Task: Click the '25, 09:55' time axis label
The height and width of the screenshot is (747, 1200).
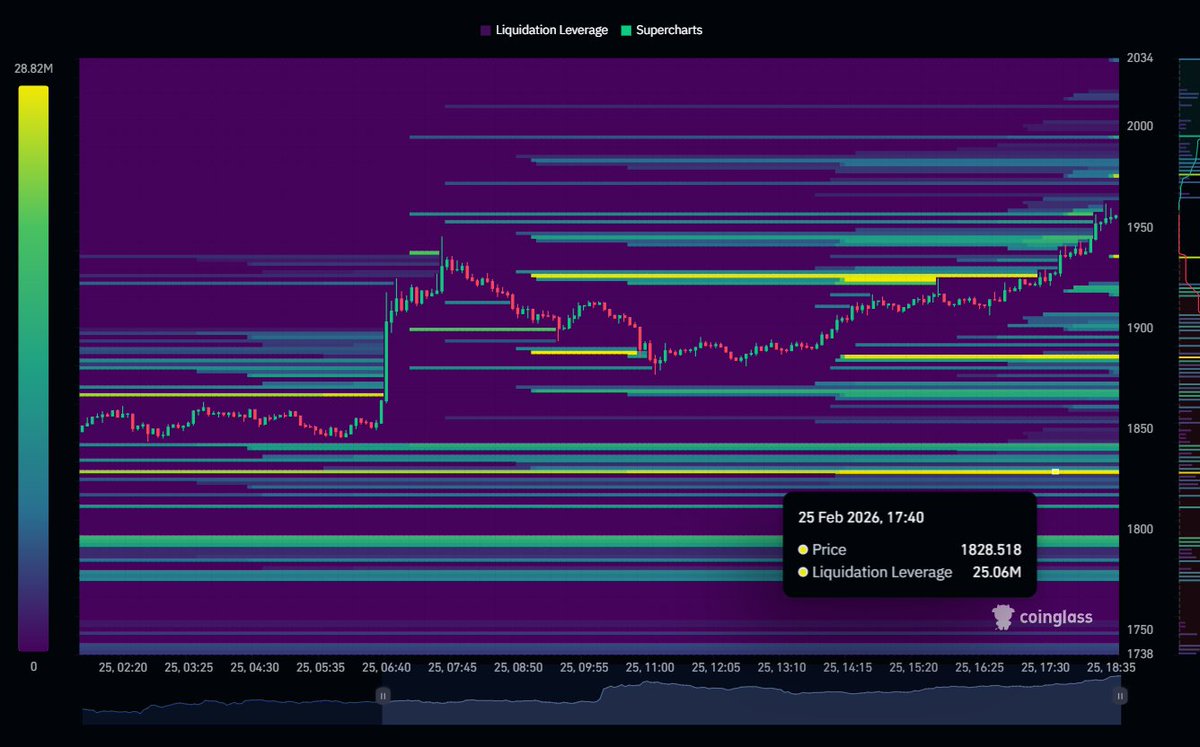Action: tap(583, 666)
